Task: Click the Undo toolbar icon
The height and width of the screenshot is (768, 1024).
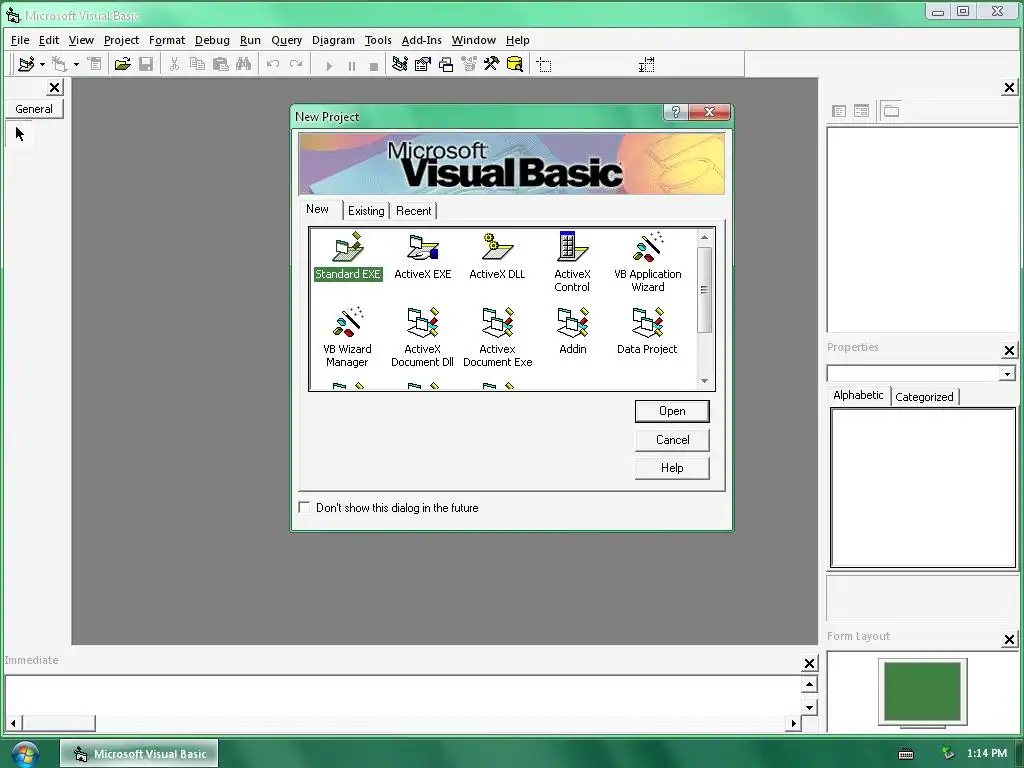Action: pos(273,64)
